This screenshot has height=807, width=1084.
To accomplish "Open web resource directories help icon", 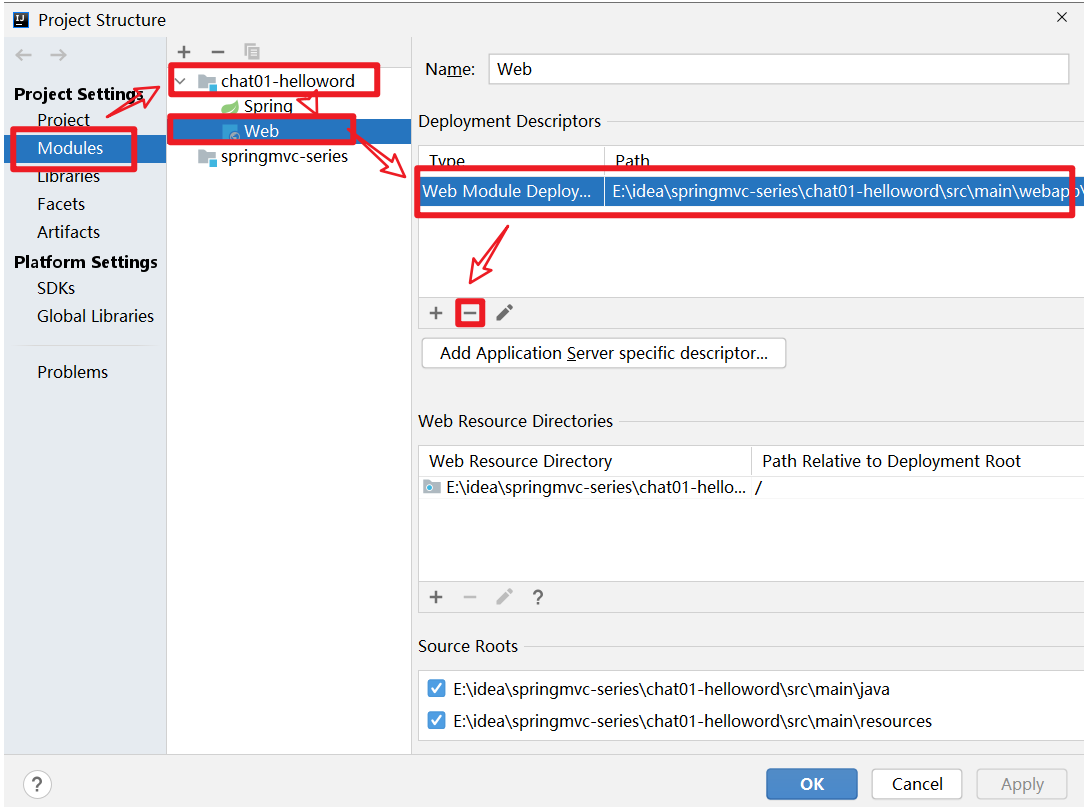I will [538, 597].
